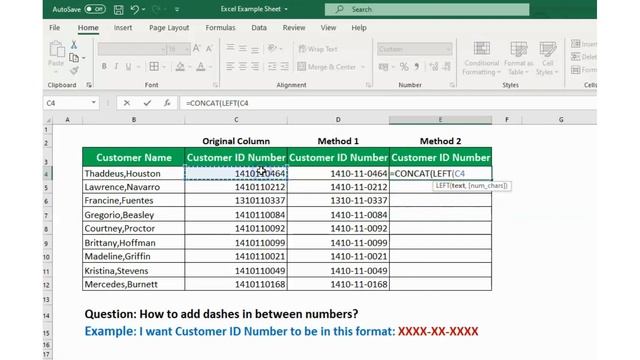
Task: Click the Accounting Number Format icon
Action: 383,67
